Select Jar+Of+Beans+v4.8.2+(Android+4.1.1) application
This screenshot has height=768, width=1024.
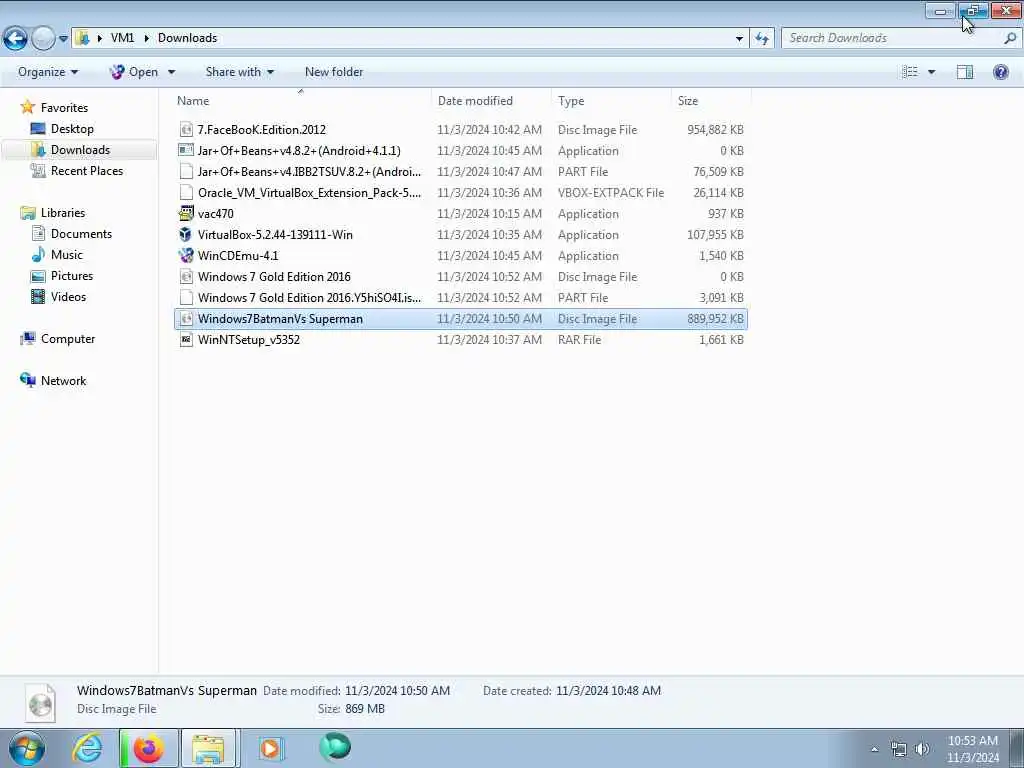[460, 150]
